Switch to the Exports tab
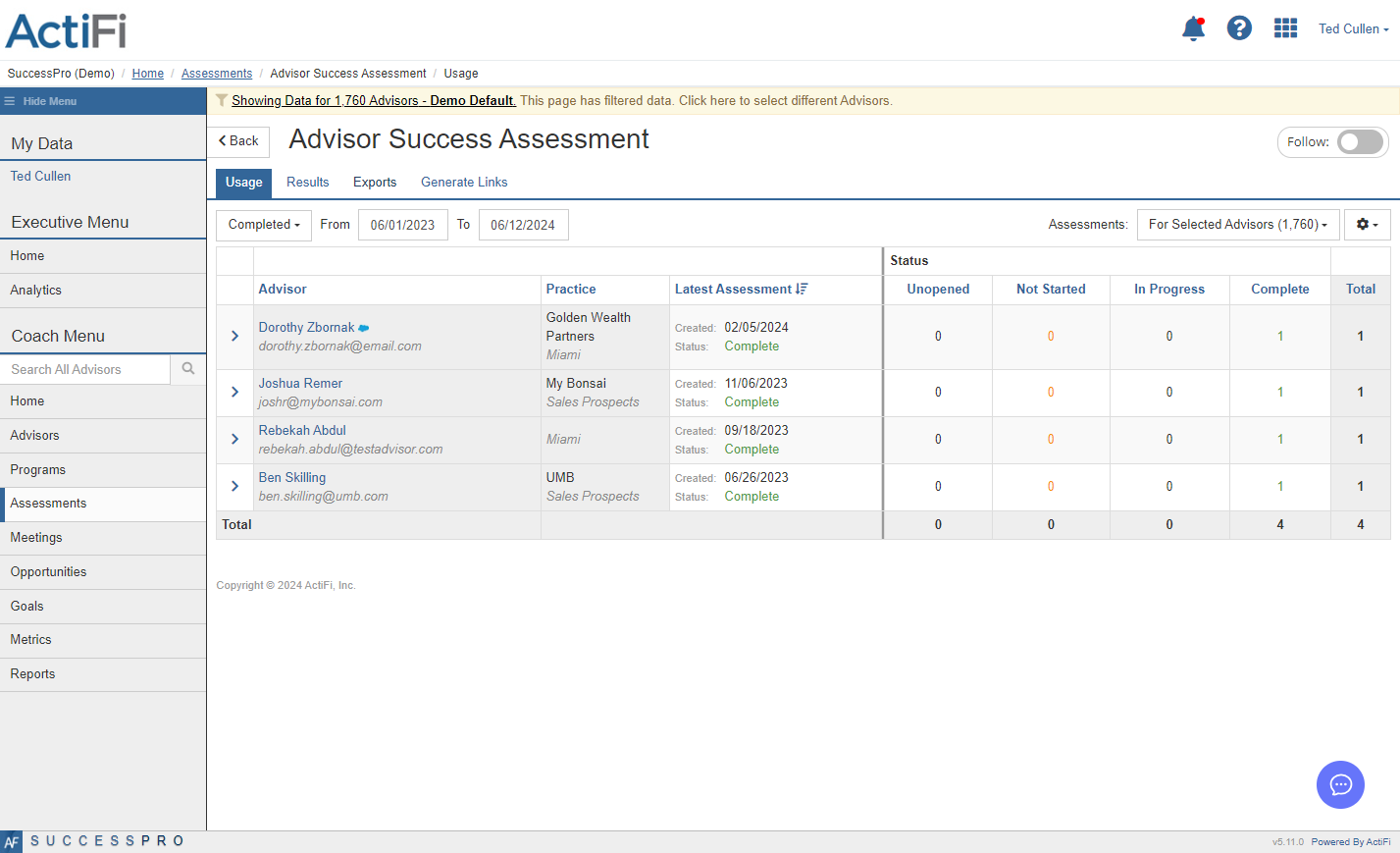The width and height of the screenshot is (1400, 853). click(x=375, y=182)
